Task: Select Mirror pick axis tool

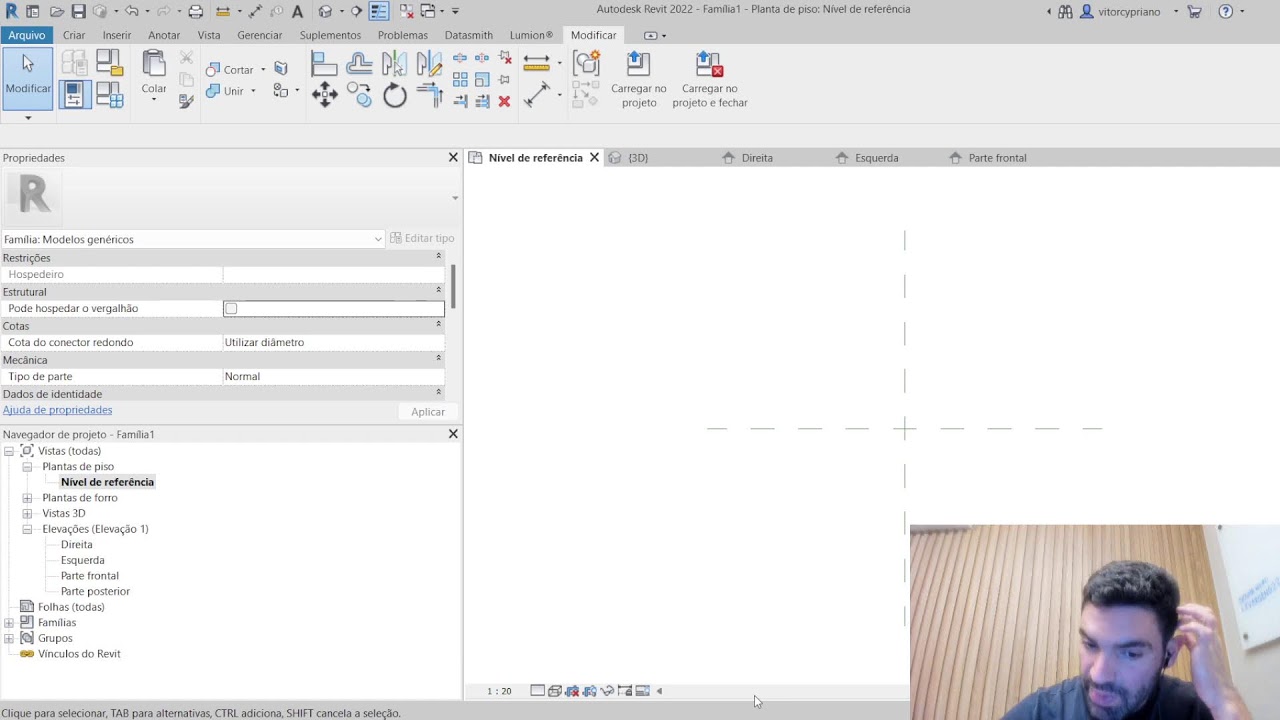Action: [x=394, y=64]
